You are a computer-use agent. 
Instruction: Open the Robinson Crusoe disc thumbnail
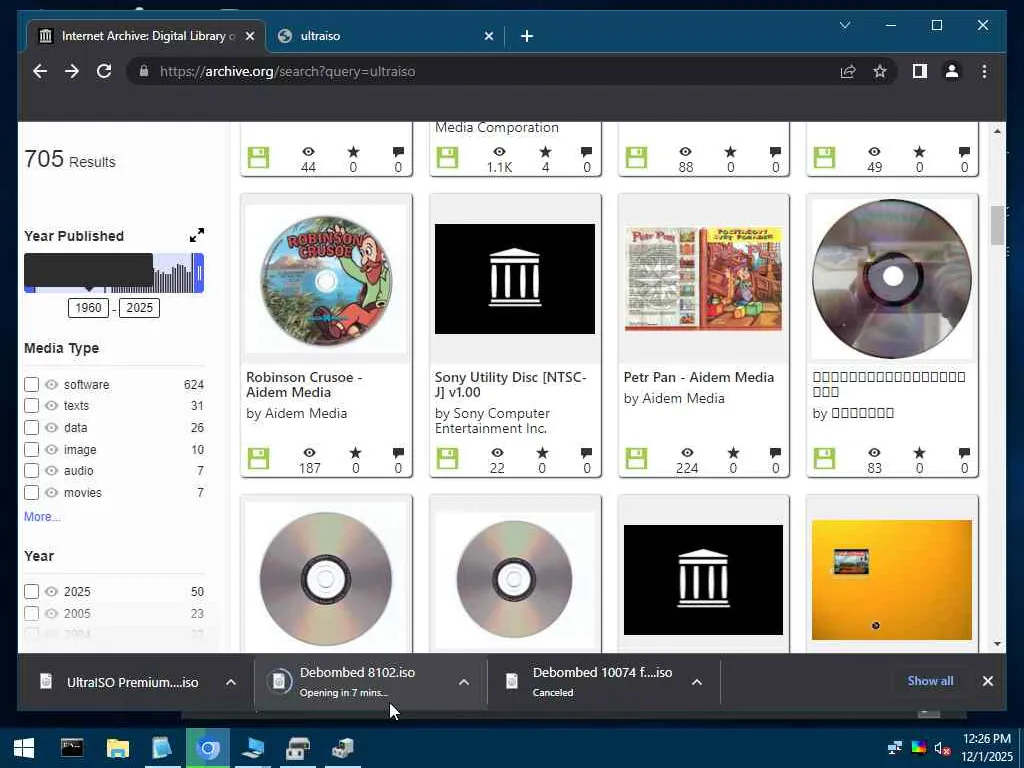[327, 280]
